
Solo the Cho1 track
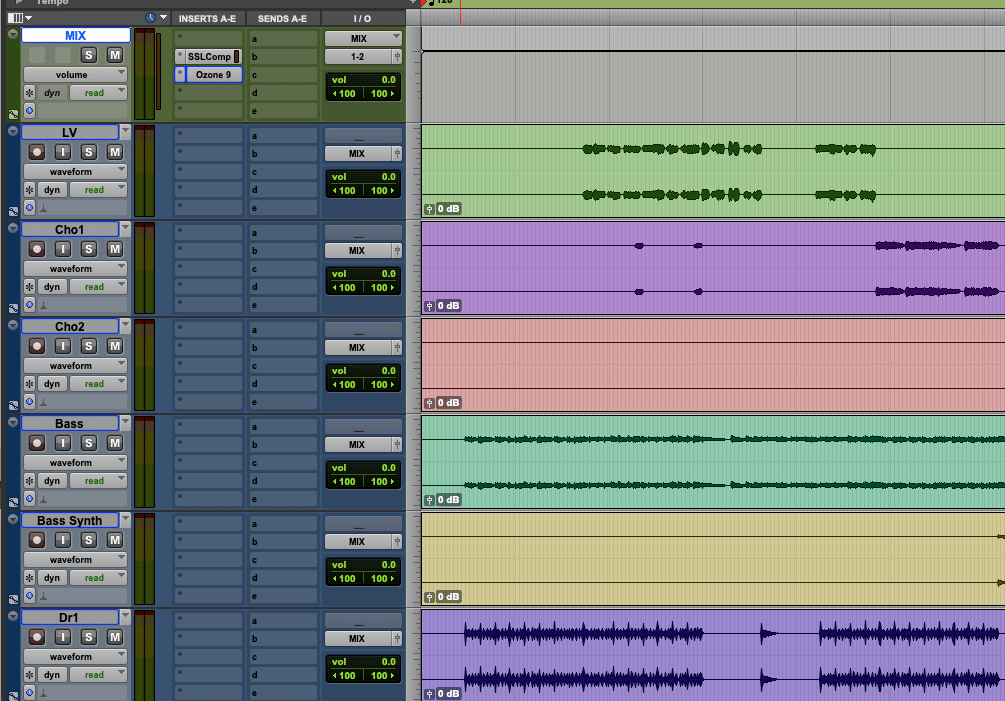[89, 249]
